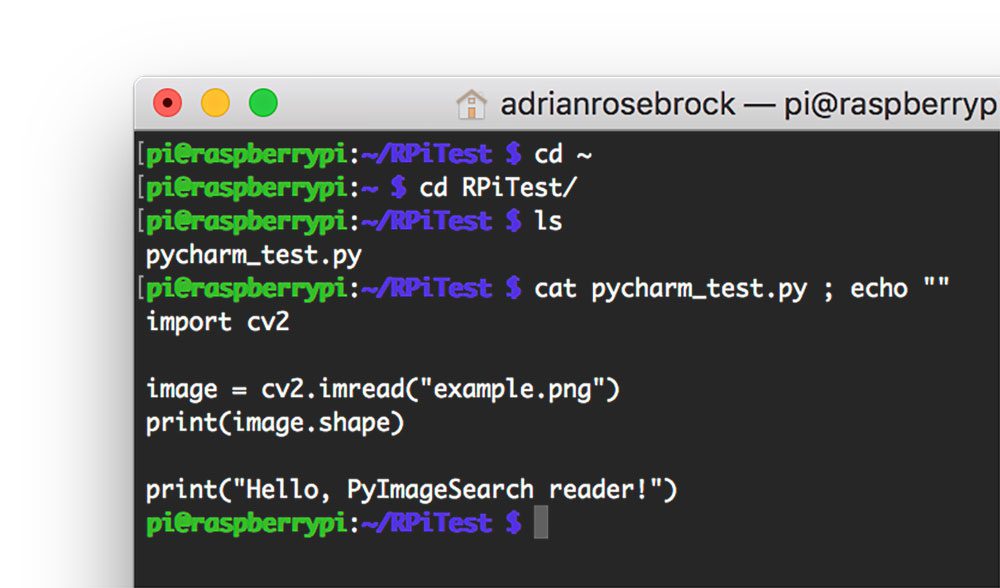Click the home folder icon in title bar
1000x588 pixels.
(x=471, y=105)
